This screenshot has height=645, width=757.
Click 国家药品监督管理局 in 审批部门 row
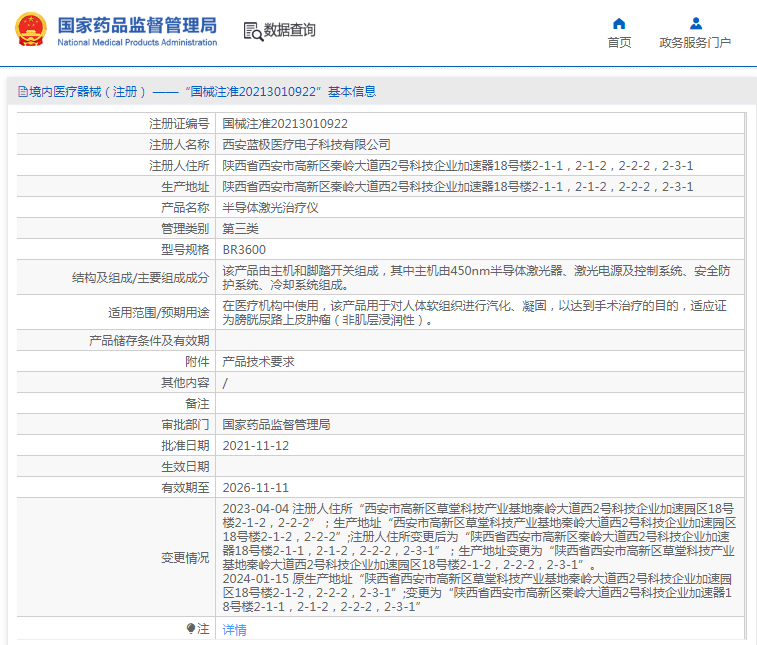276,425
